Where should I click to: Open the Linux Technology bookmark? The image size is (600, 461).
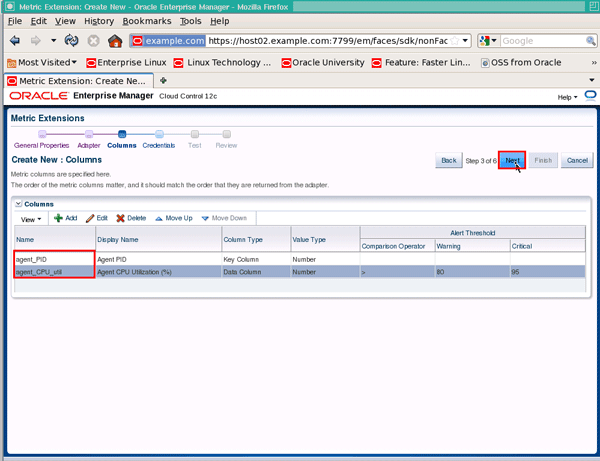[222, 62]
